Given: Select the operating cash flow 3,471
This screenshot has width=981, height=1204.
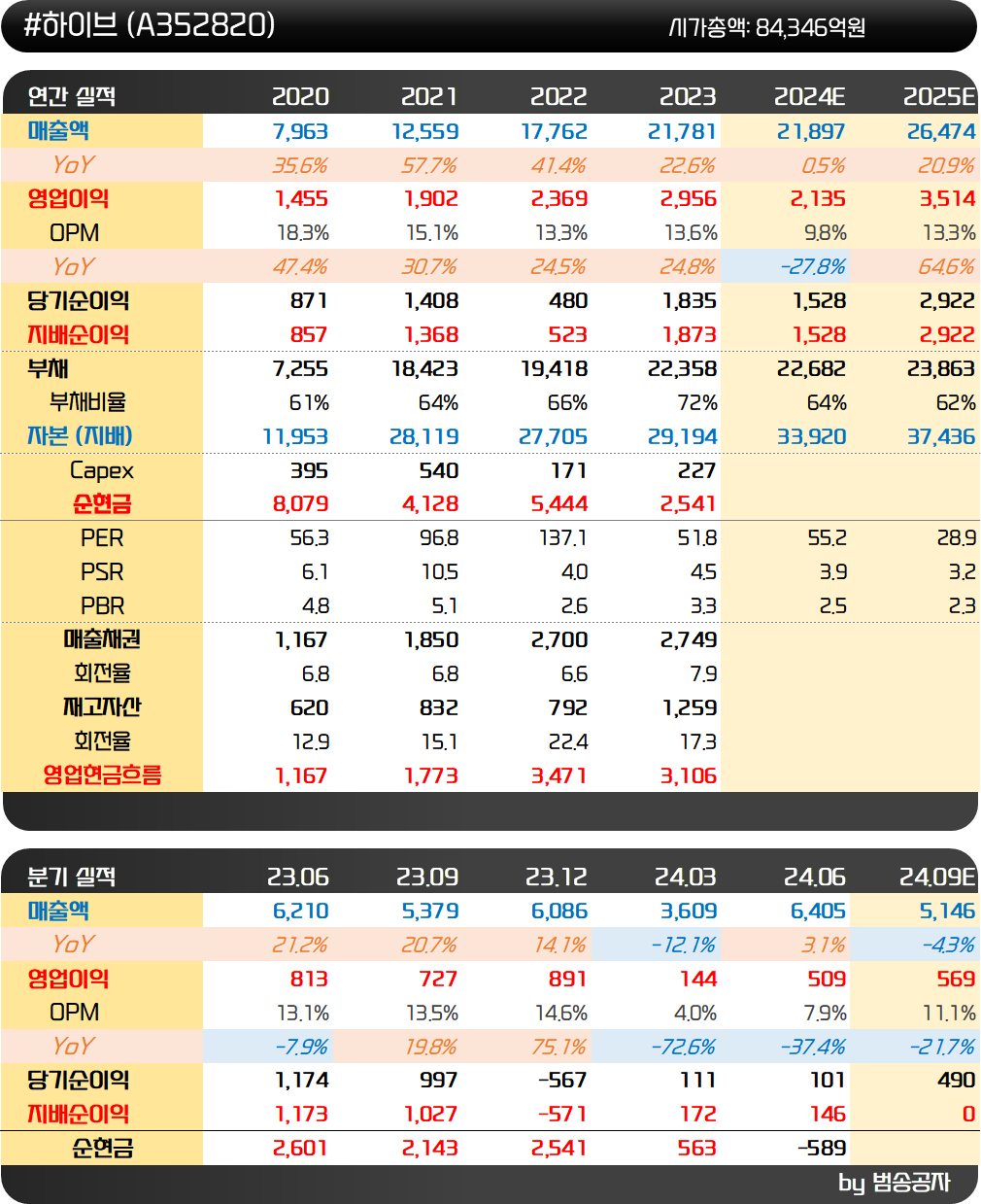Looking at the screenshot, I should 559,775.
